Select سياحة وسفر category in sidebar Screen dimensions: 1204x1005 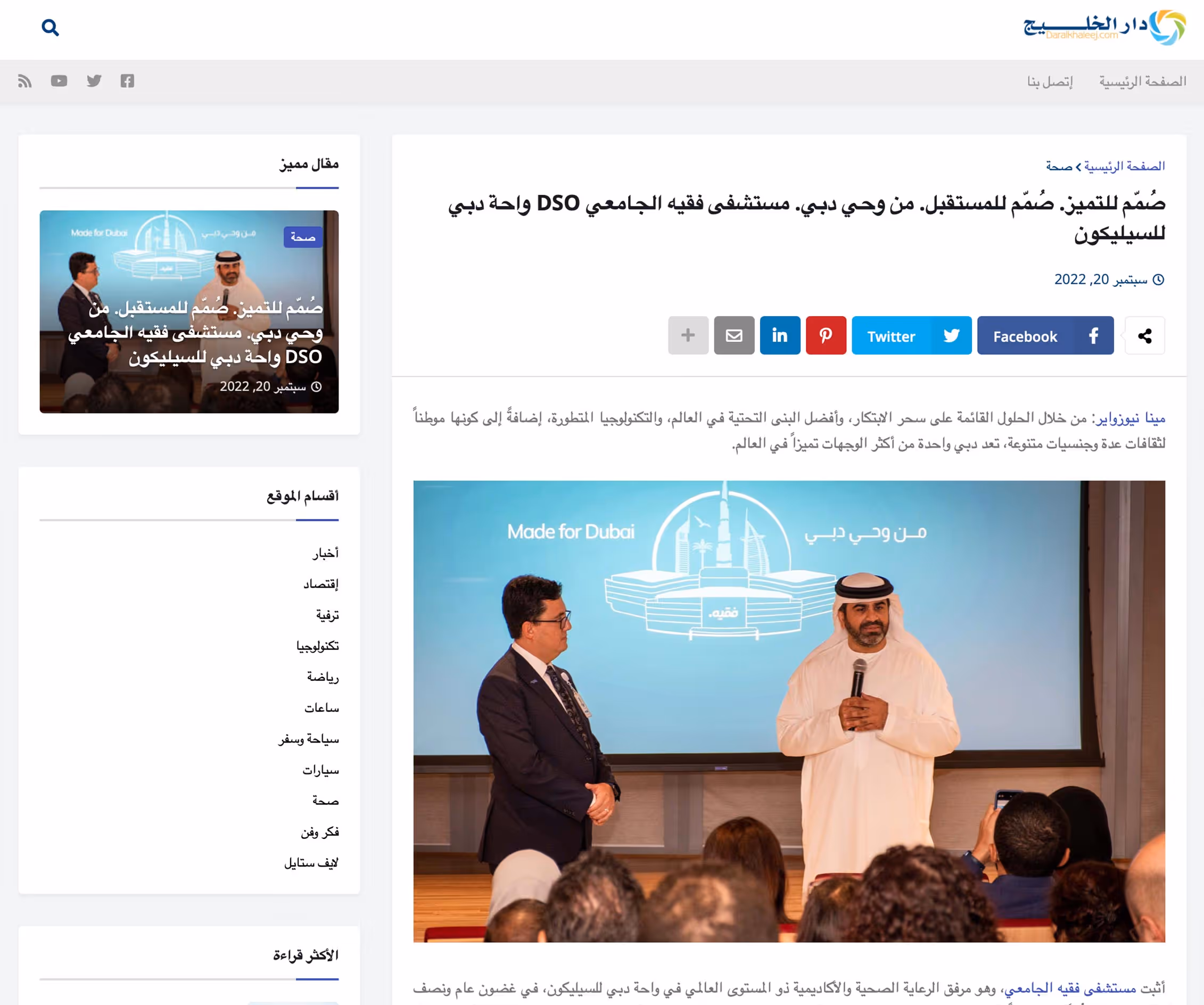(309, 739)
